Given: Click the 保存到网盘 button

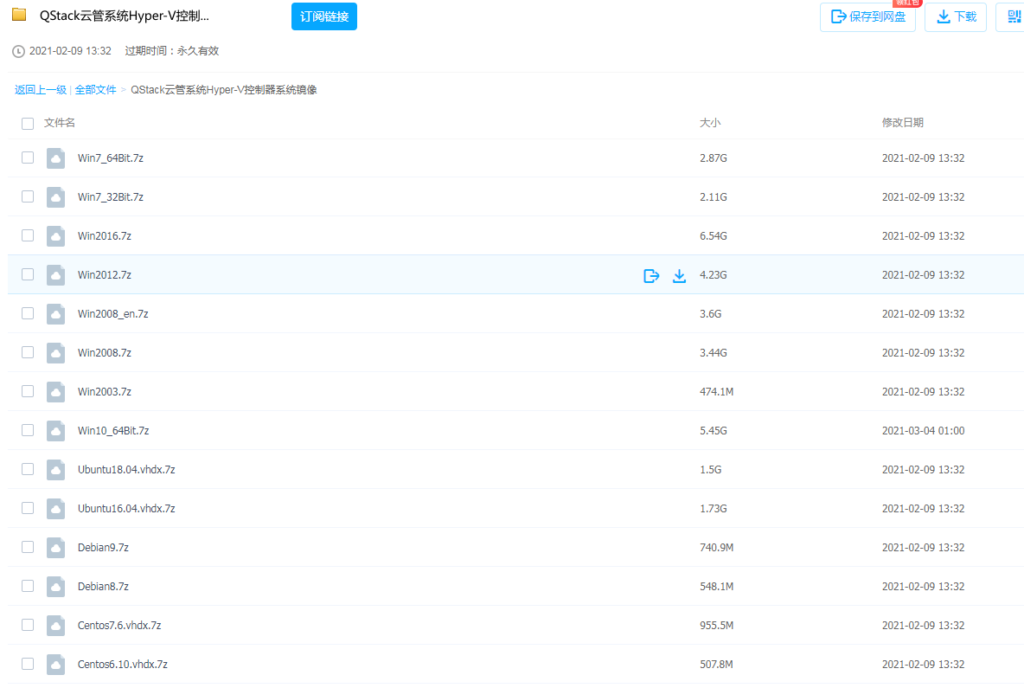Looking at the screenshot, I should [868, 16].
